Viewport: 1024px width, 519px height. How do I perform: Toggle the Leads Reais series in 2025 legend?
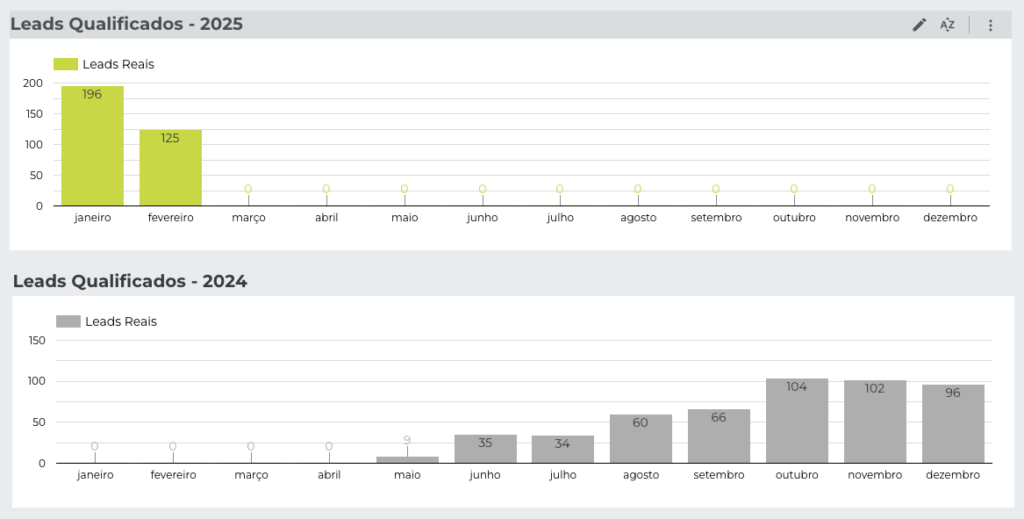pyautogui.click(x=118, y=64)
